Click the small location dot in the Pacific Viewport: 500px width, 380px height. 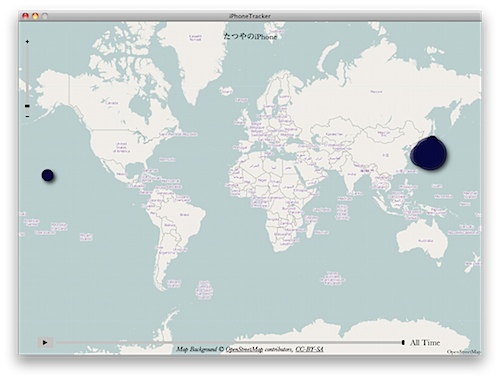tap(48, 175)
